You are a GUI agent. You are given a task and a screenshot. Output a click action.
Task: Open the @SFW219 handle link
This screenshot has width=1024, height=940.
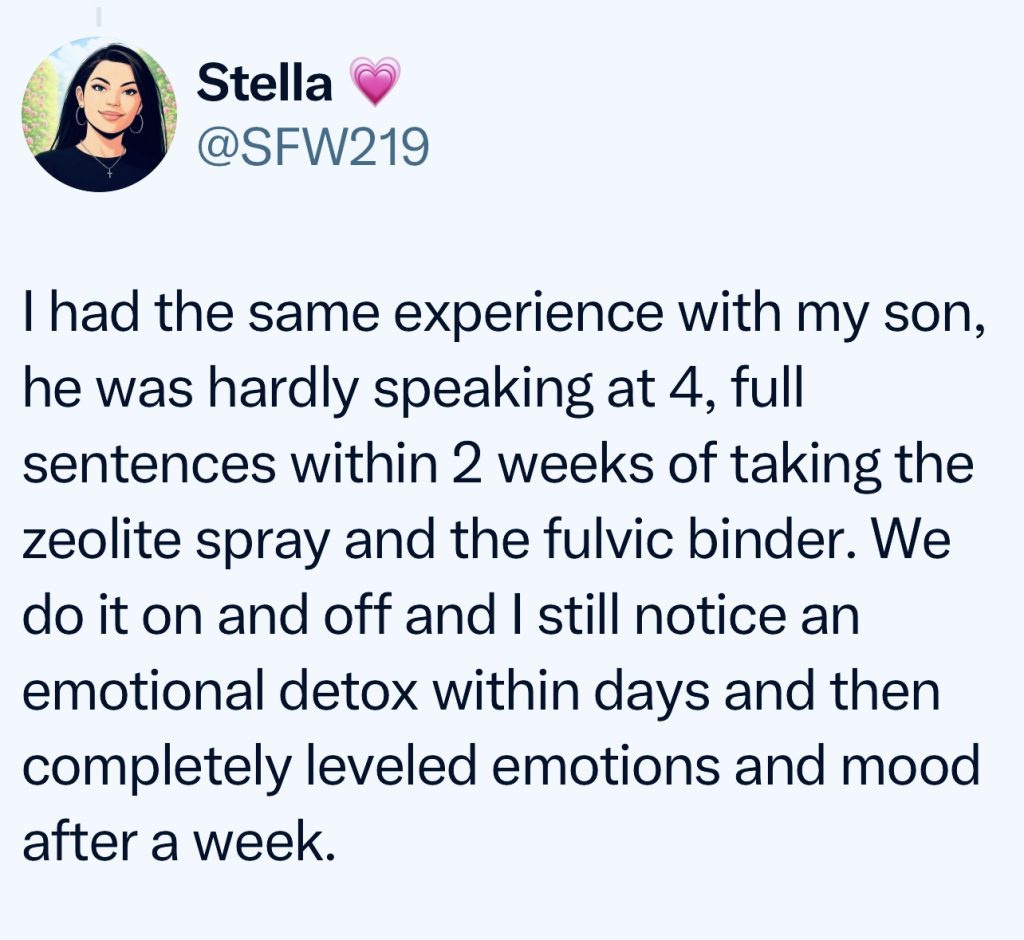(x=313, y=148)
